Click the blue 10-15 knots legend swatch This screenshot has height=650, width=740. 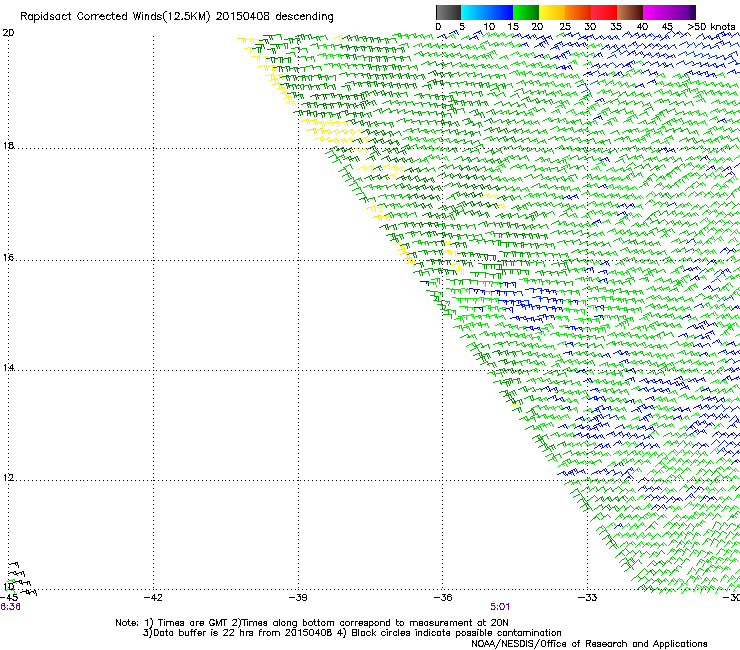(x=500, y=12)
